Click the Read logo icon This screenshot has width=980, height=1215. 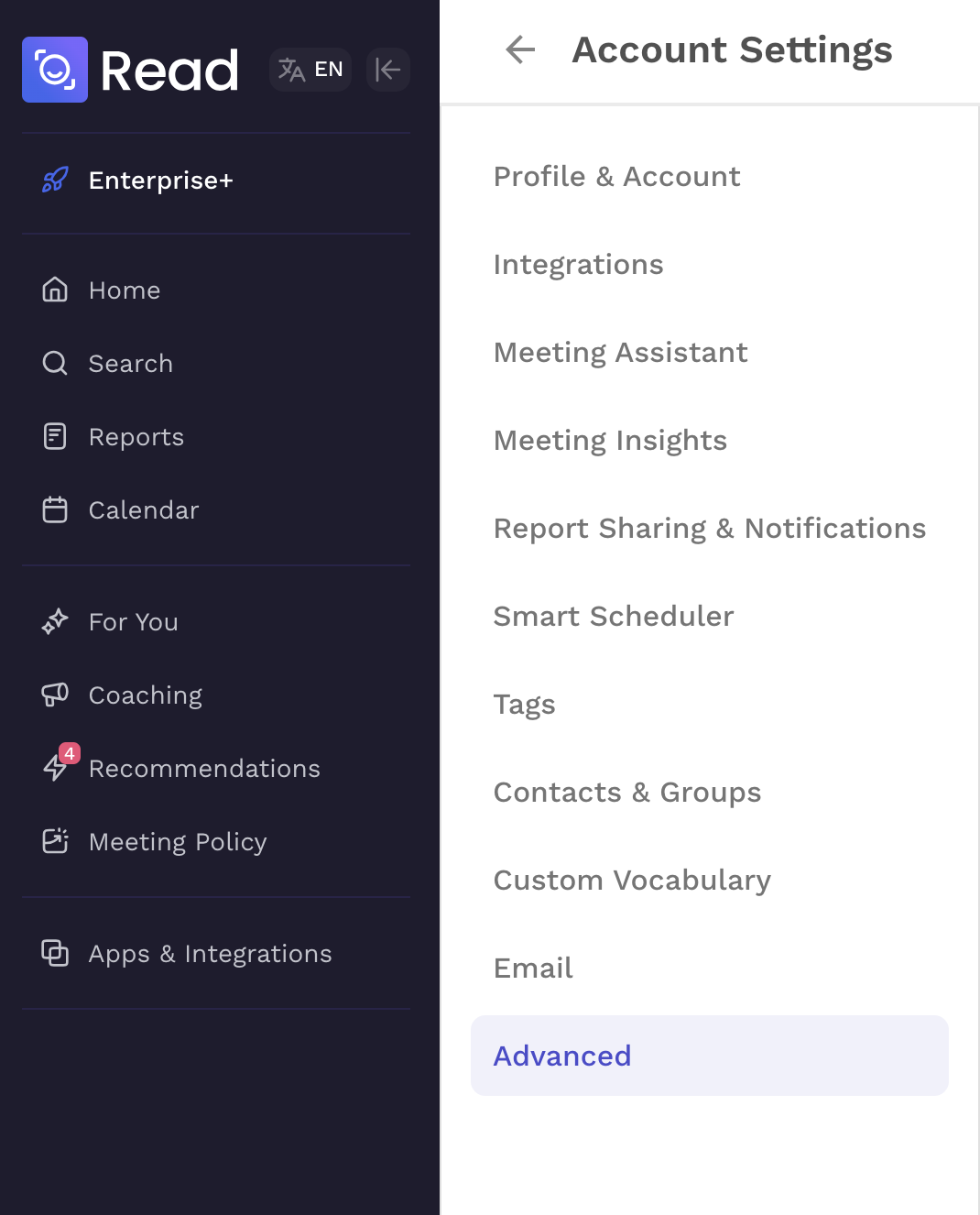[55, 70]
